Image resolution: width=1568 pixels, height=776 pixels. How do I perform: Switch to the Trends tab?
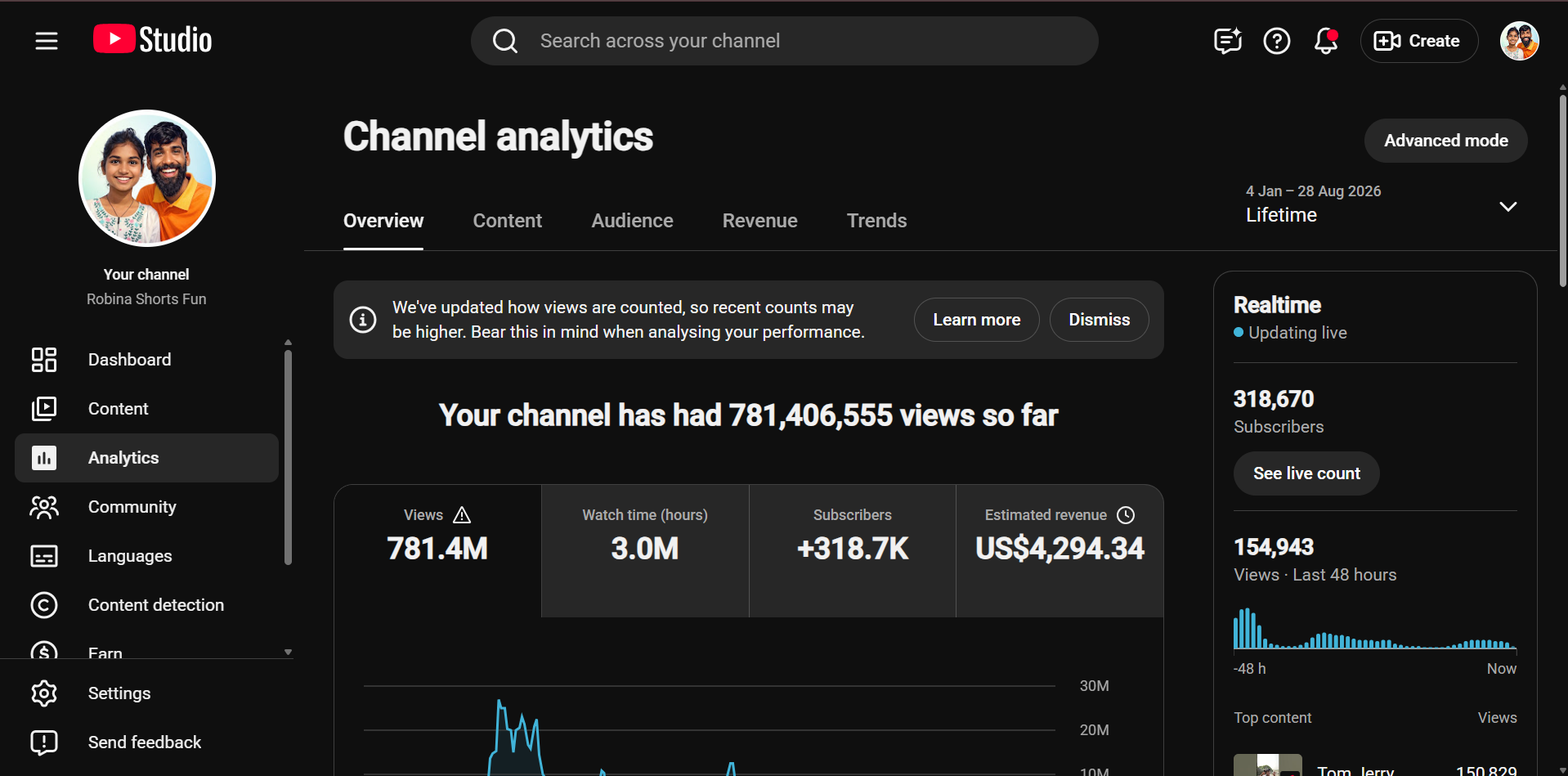(x=877, y=221)
